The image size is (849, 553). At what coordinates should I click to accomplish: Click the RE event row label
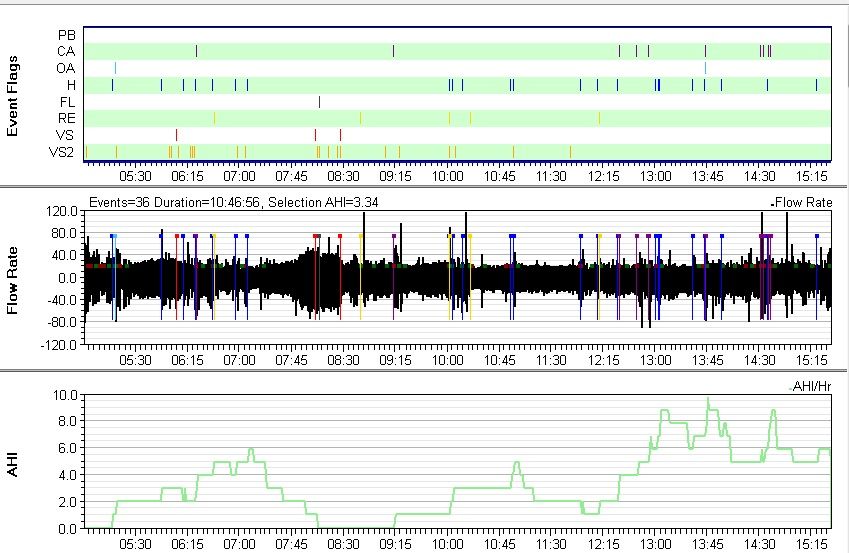(67, 118)
